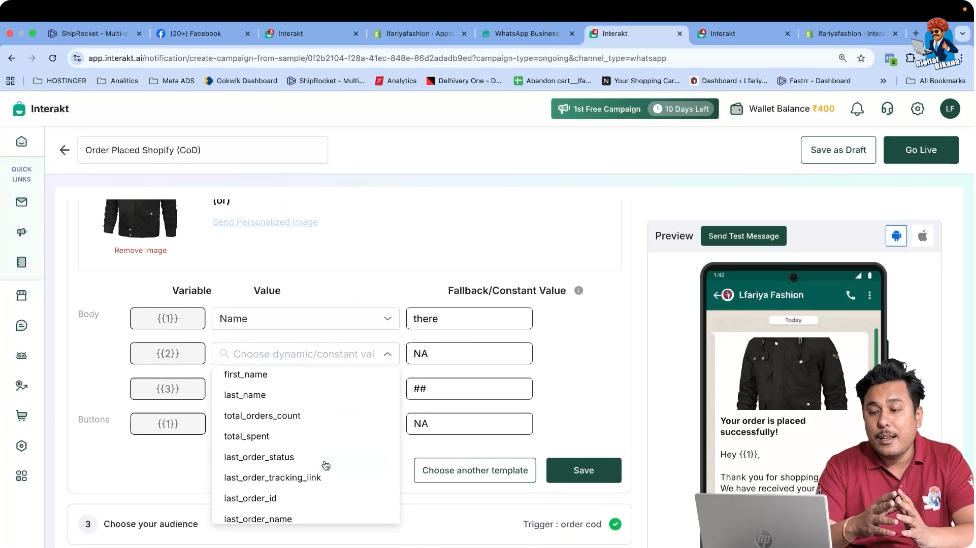Switch preview to Apple device
This screenshot has width=976, height=548.
[922, 236]
